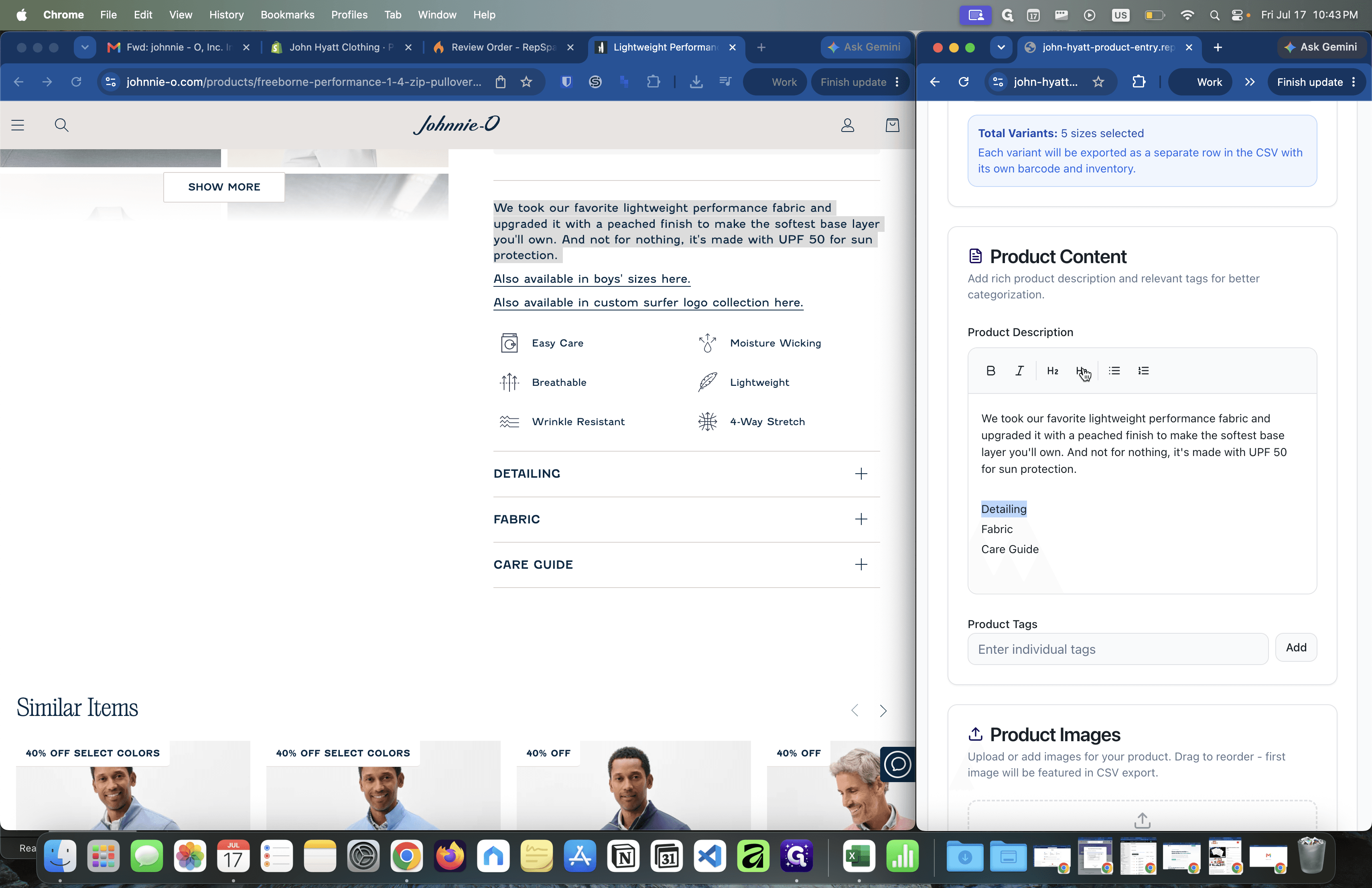Focus the Enter individual tags field
1372x888 pixels.
1117,649
